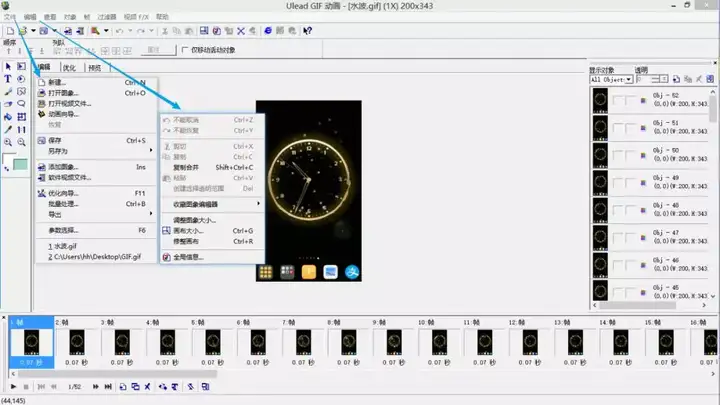
Task: Switch to the 预览 tab
Action: click(x=95, y=68)
